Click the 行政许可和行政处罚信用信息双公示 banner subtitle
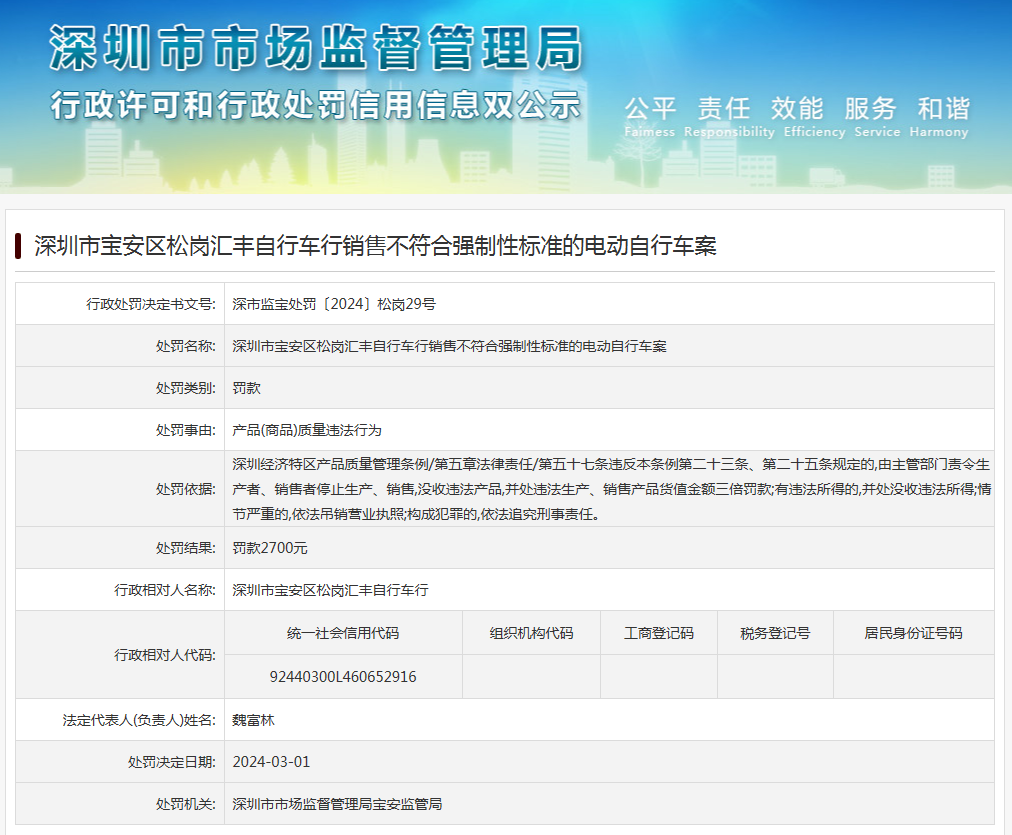This screenshot has height=835, width=1012. click(316, 105)
